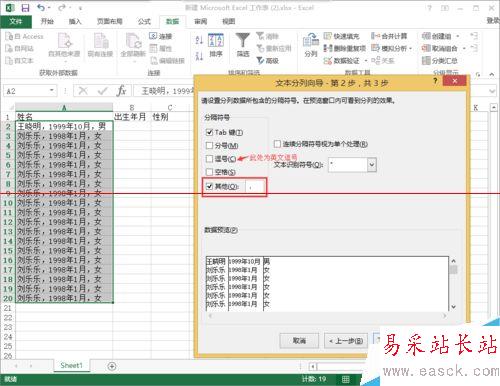
Task: Enable the 空格 (space) delimiter checkbox
Action: point(209,172)
